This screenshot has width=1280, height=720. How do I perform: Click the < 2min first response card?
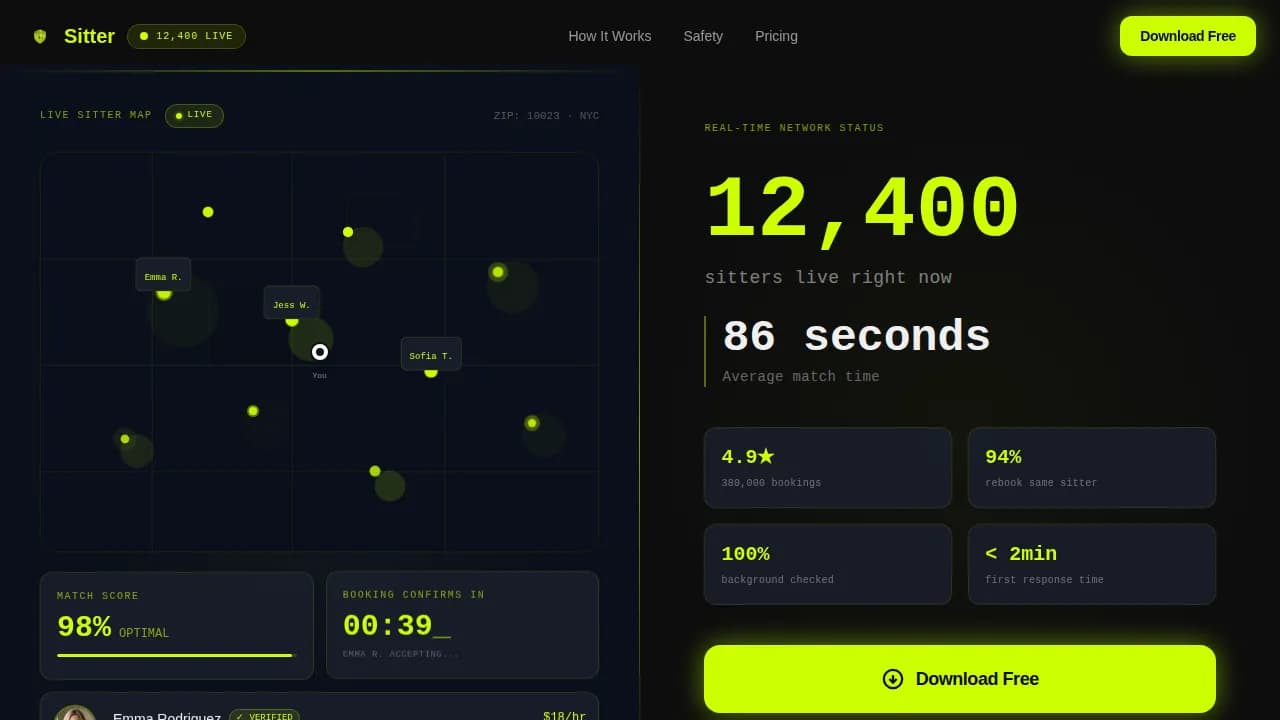(1092, 564)
